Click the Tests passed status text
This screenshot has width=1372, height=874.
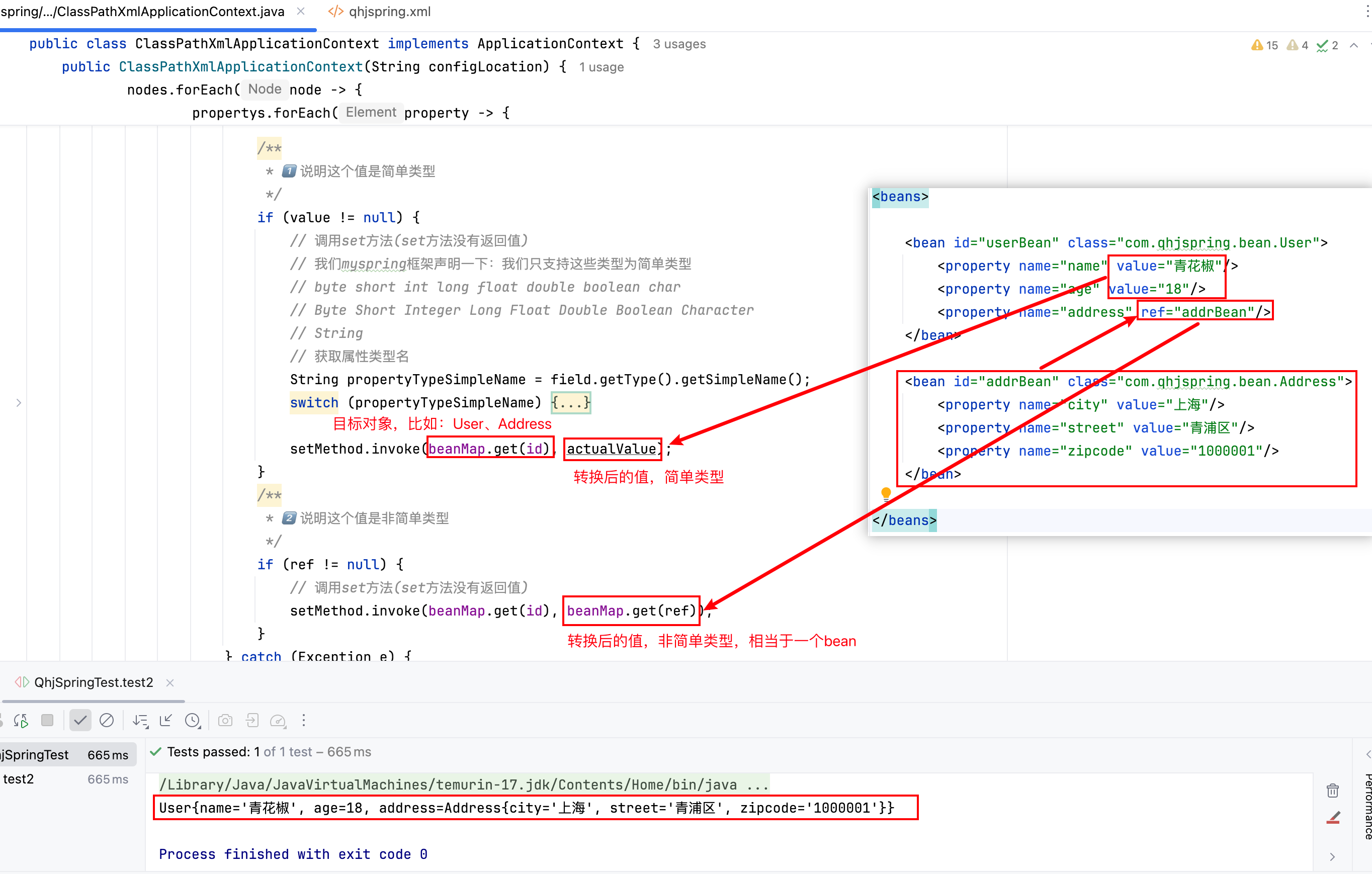(269, 752)
